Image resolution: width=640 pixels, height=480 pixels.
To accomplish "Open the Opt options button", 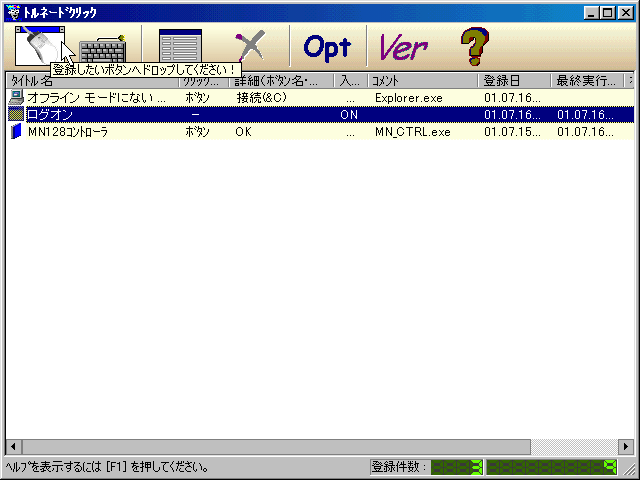I will tap(327, 47).
